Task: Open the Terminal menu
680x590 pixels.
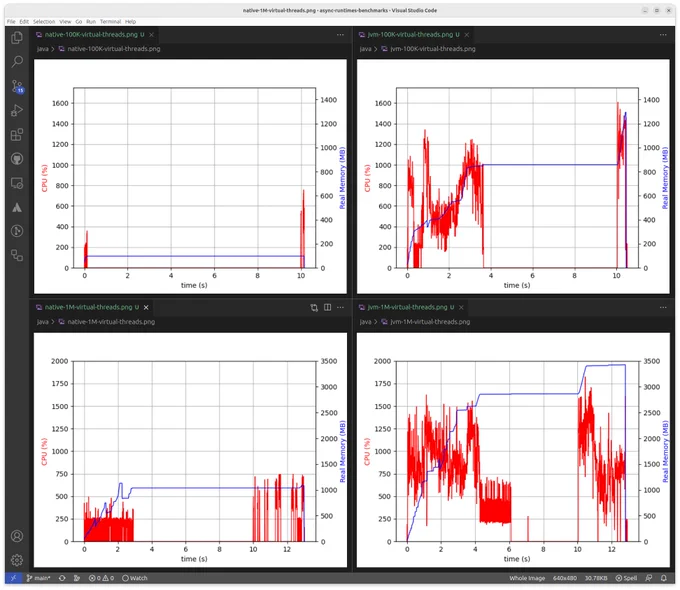Action: (x=110, y=22)
